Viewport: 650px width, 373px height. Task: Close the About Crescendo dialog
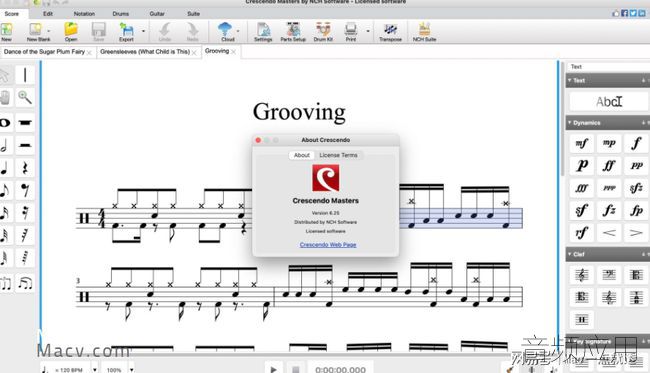click(258, 140)
